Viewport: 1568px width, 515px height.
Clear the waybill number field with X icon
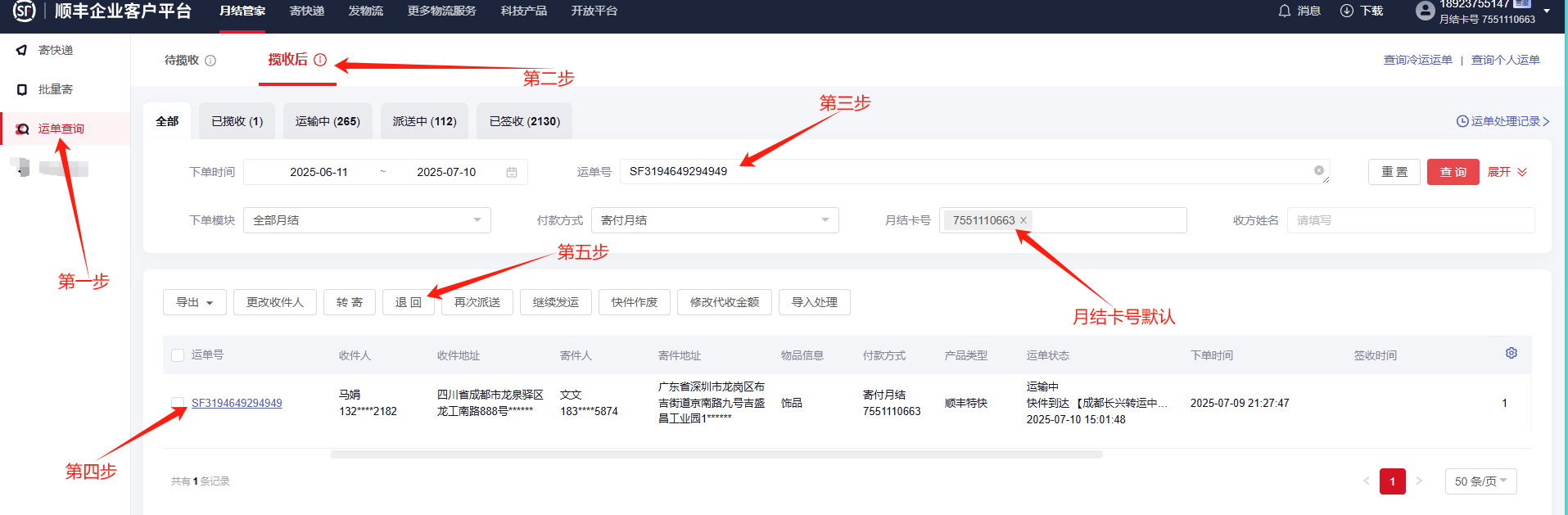(1318, 170)
